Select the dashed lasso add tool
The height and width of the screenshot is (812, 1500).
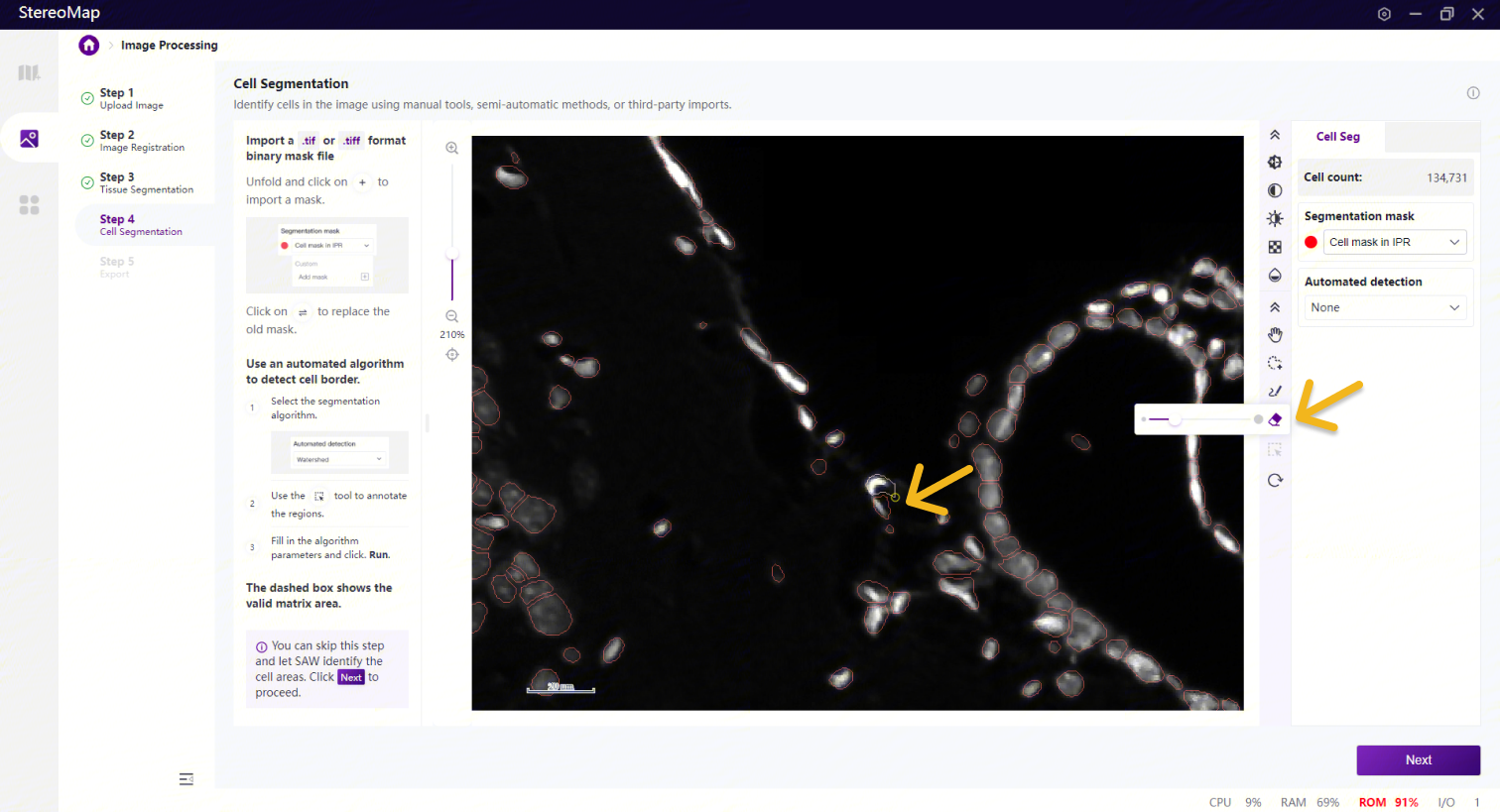1275,363
